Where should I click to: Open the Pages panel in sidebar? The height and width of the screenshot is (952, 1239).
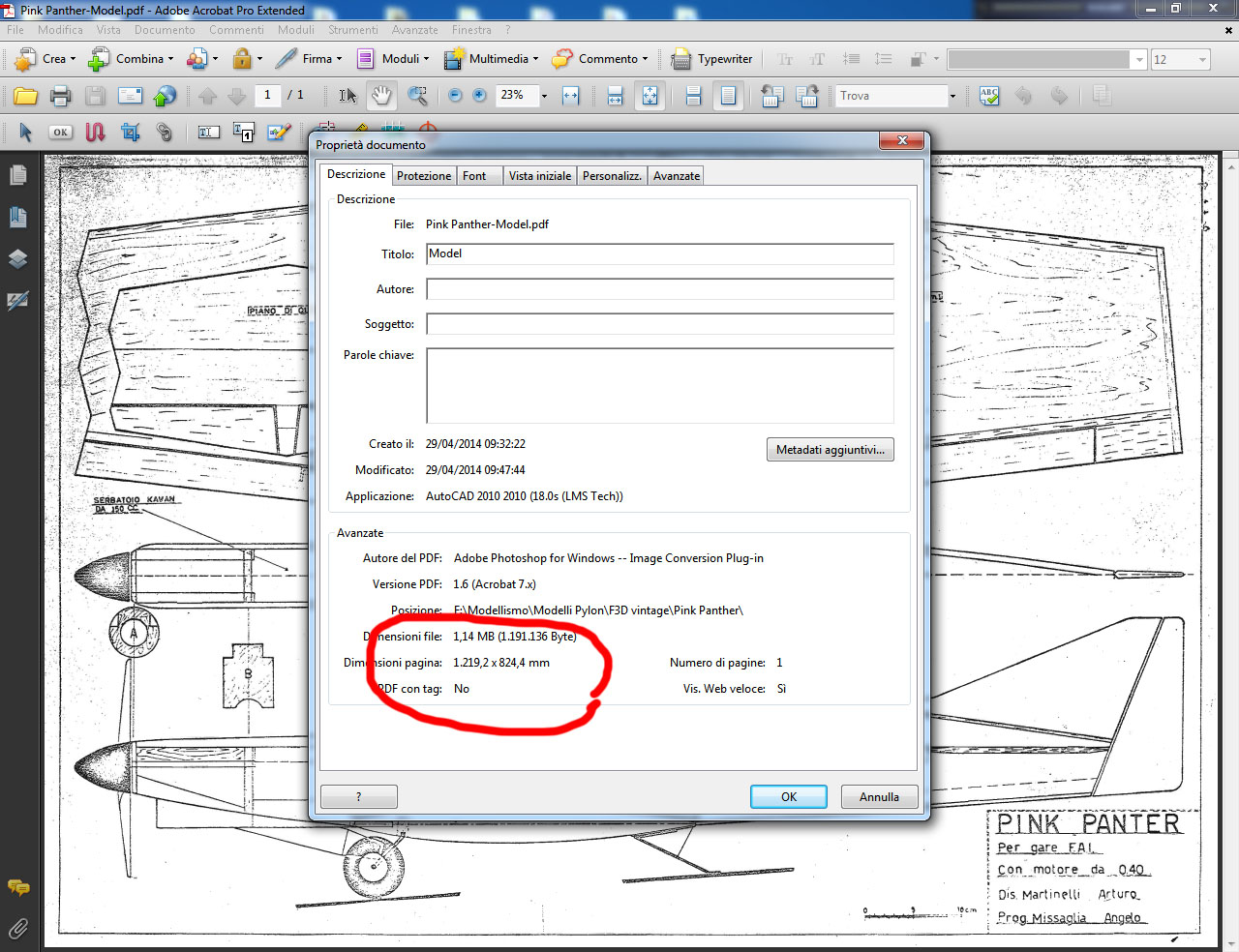17,175
